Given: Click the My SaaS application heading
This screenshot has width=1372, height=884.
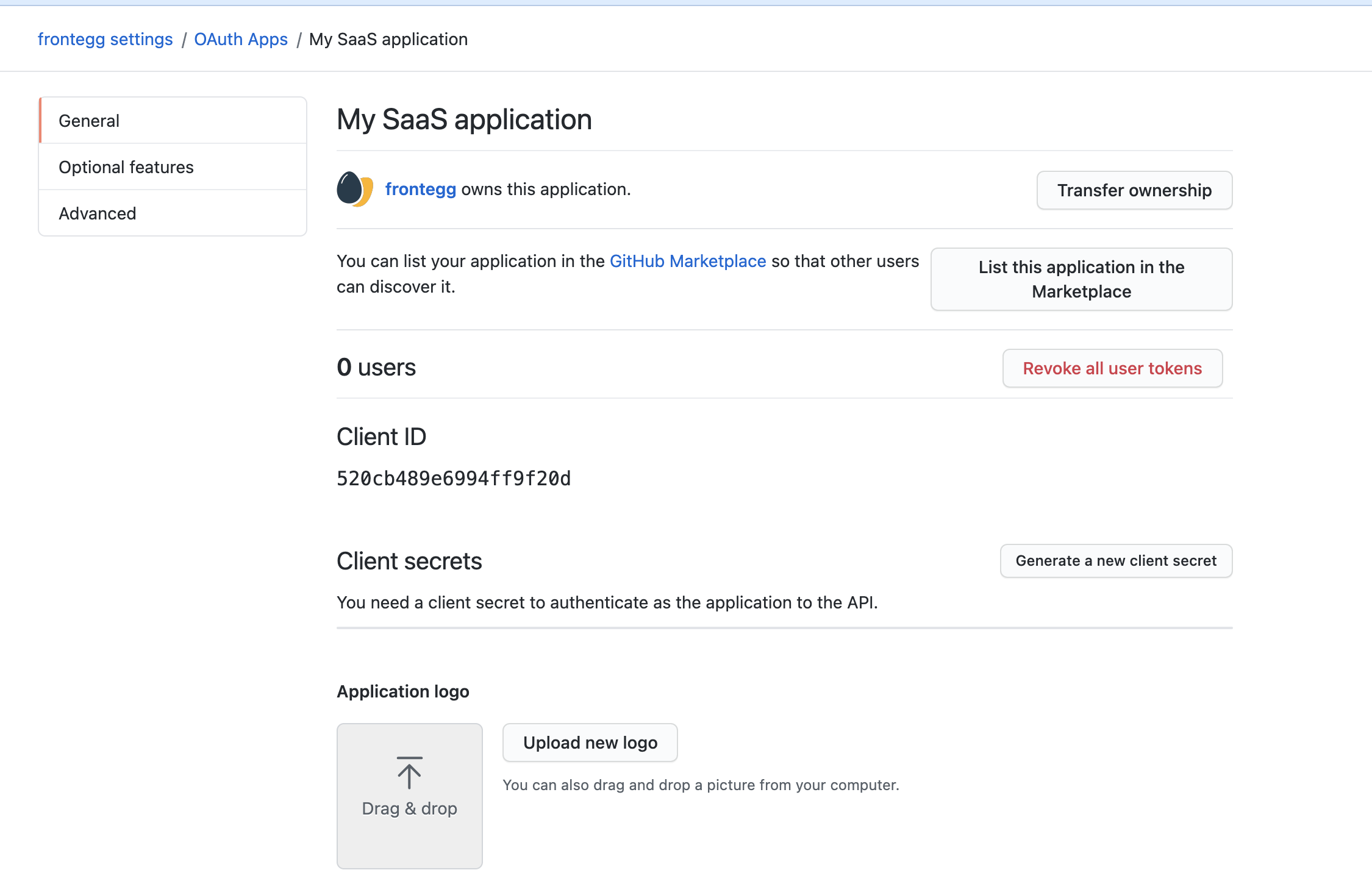Looking at the screenshot, I should point(464,119).
